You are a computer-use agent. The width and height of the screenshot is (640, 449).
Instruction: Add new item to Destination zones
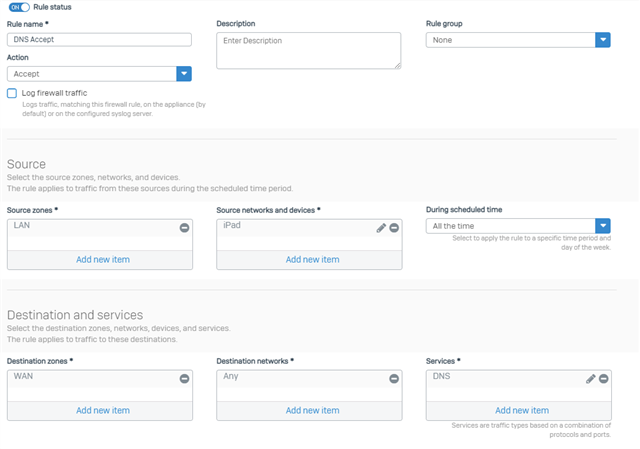pyautogui.click(x=103, y=410)
